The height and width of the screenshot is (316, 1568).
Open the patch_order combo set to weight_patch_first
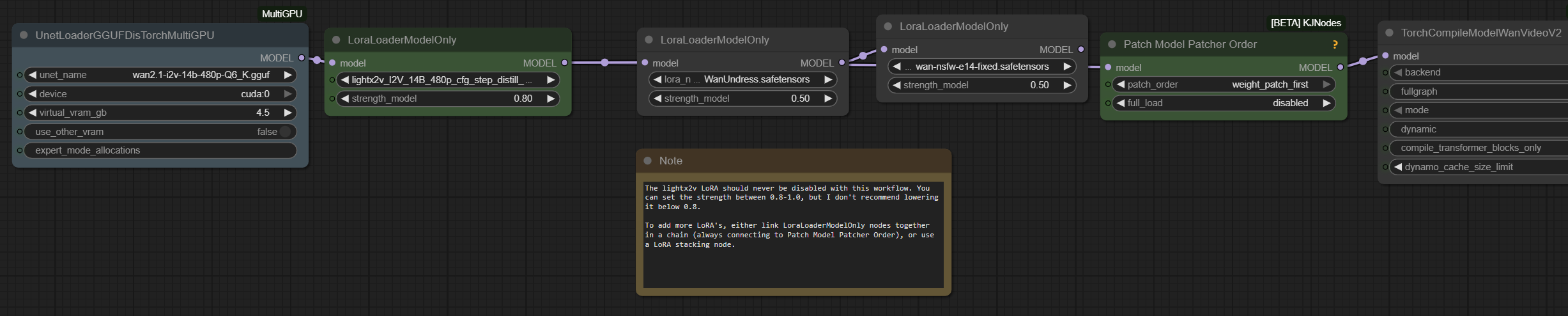pos(1224,84)
